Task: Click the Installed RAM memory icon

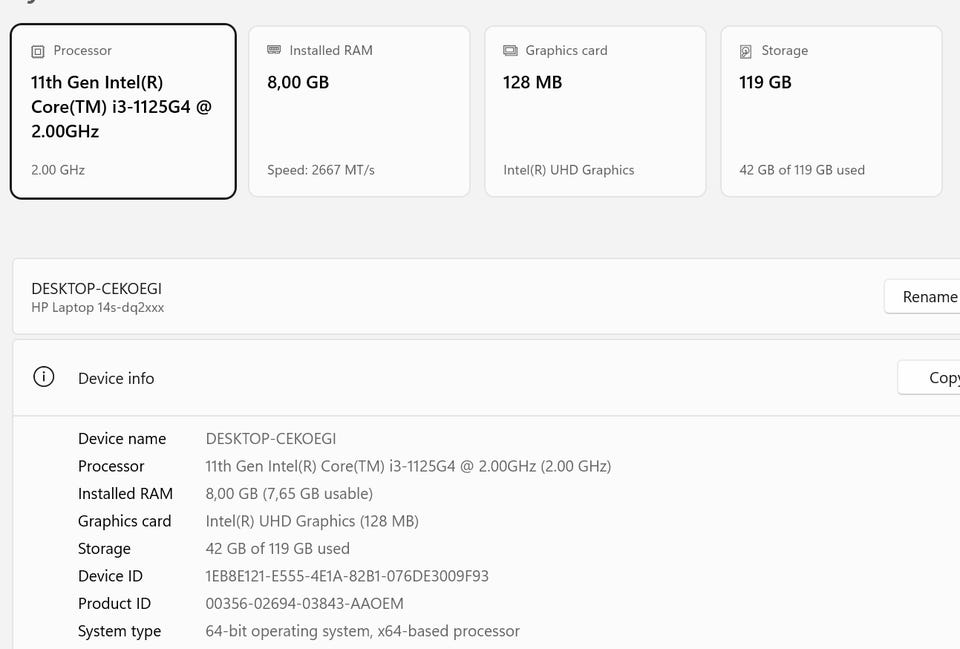Action: click(x=274, y=50)
